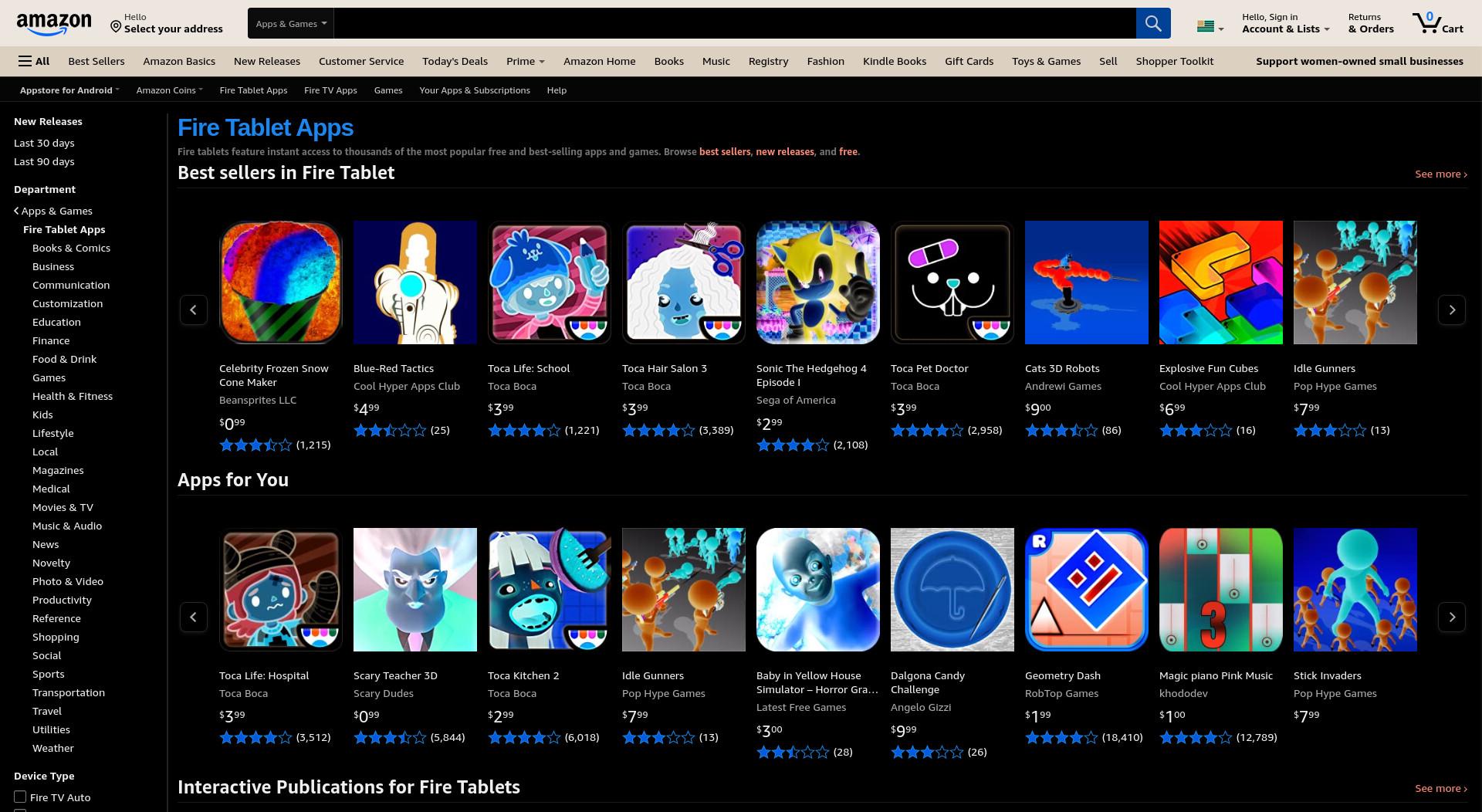This screenshot has height=812, width=1482.
Task: Show previous Apps for You carousel items
Action: click(194, 617)
